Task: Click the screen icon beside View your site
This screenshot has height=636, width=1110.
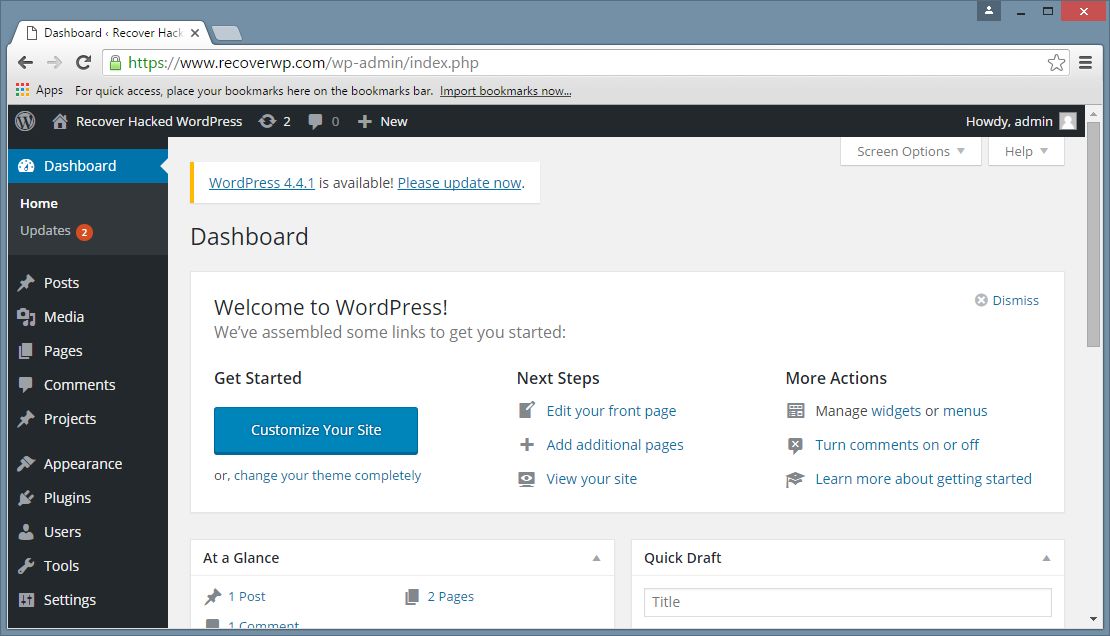Action: pyautogui.click(x=527, y=479)
